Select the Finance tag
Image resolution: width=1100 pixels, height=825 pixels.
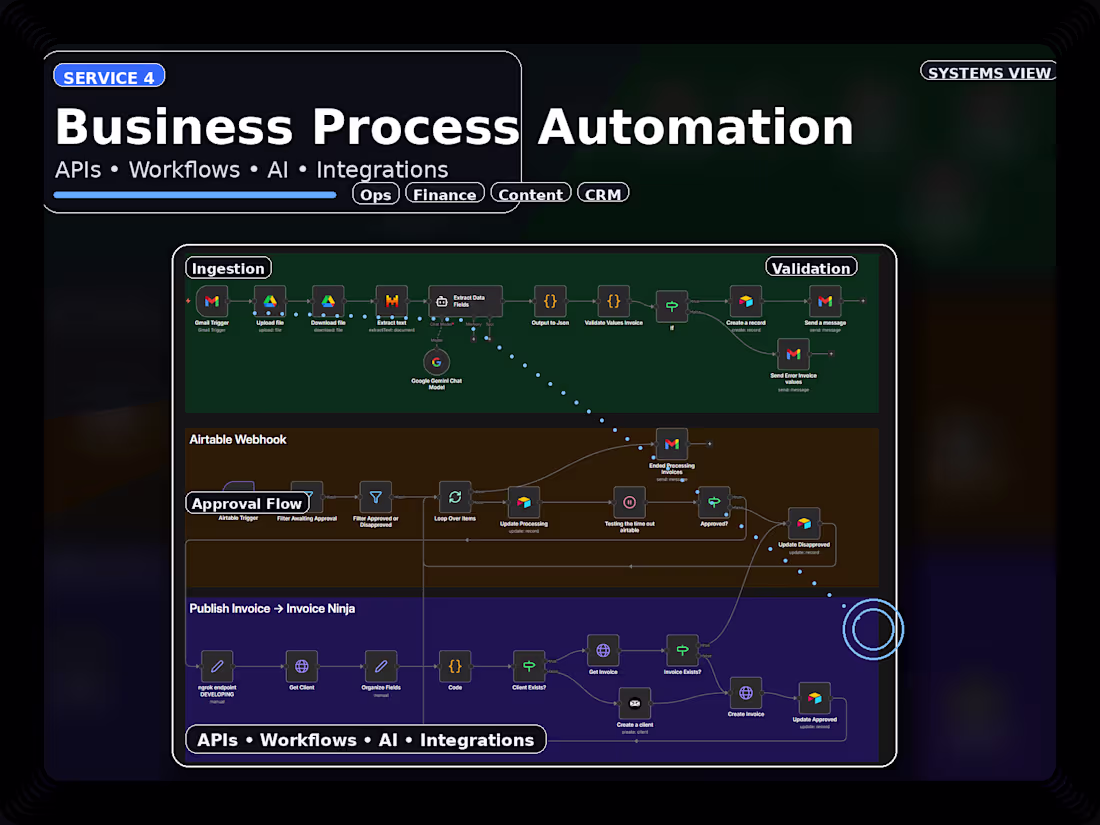[445, 194]
